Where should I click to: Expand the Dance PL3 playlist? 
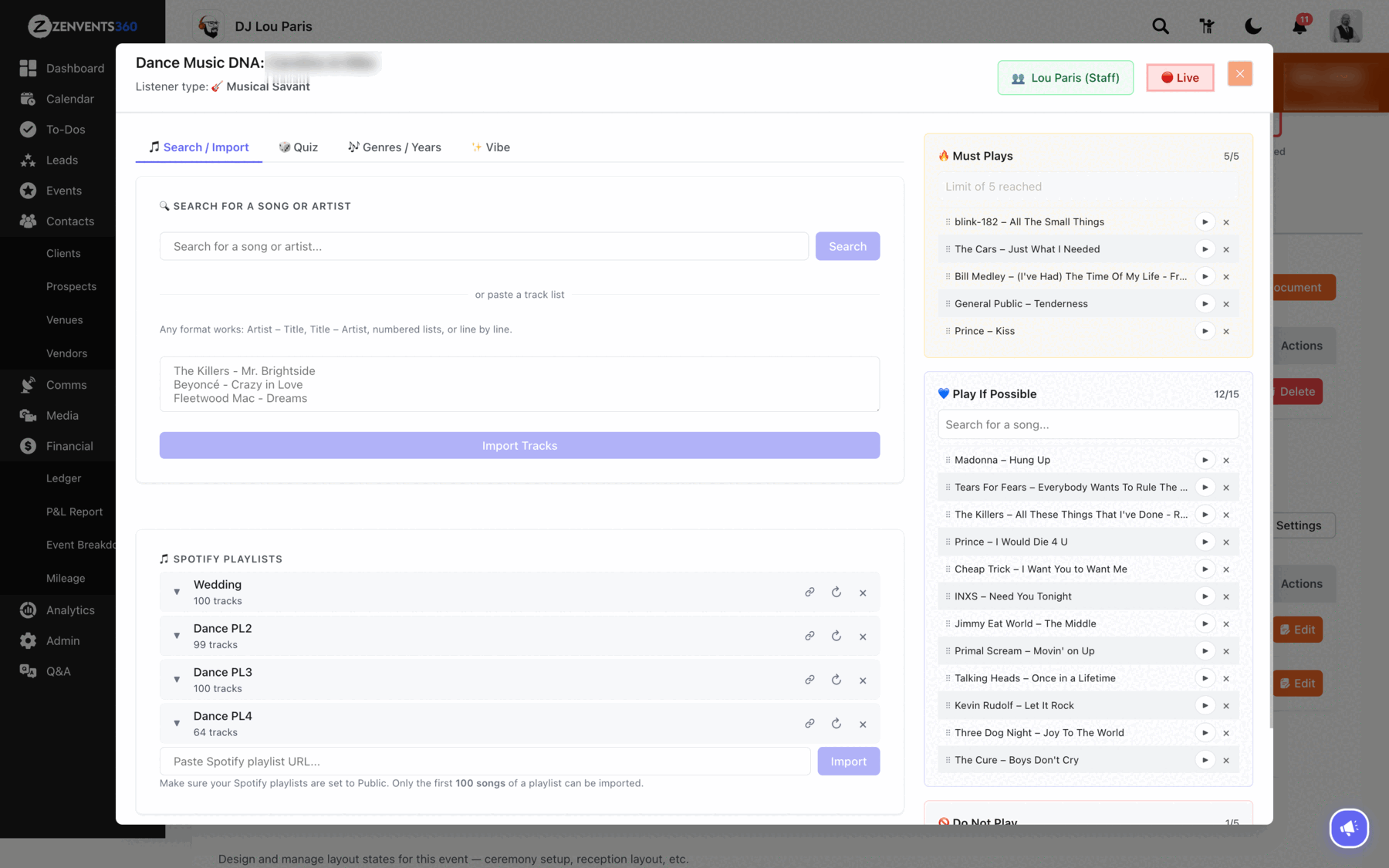point(177,681)
